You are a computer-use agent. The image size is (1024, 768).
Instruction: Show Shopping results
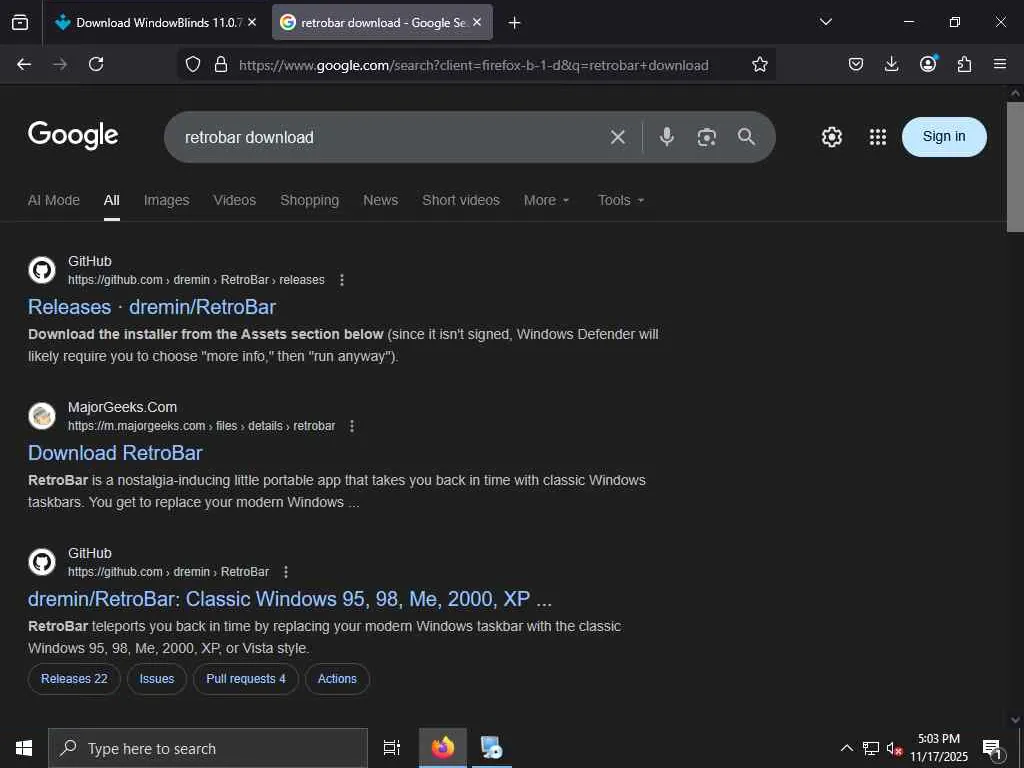(x=310, y=200)
